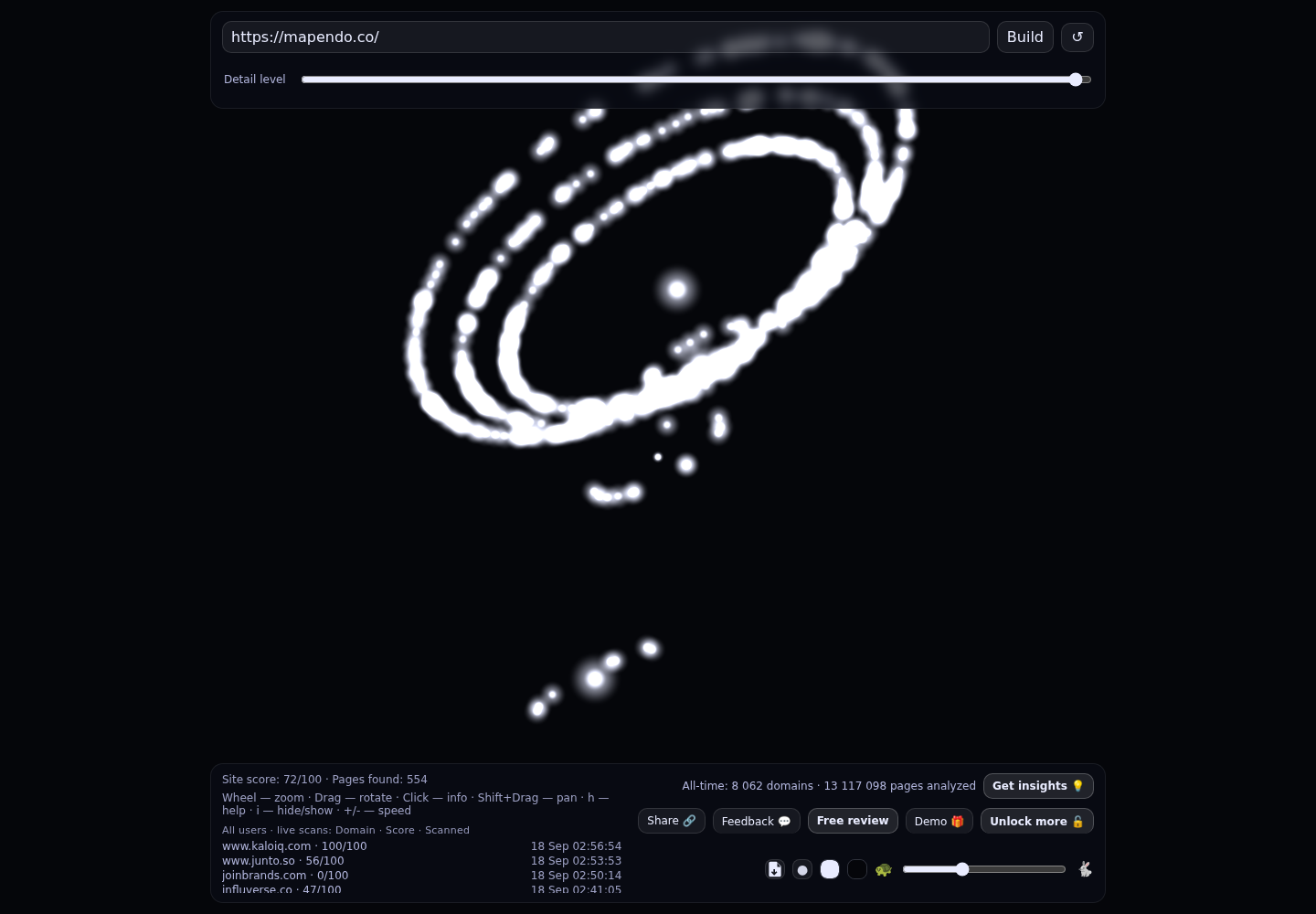Image resolution: width=1316 pixels, height=914 pixels.
Task: Open the Feedback button
Action: (757, 821)
